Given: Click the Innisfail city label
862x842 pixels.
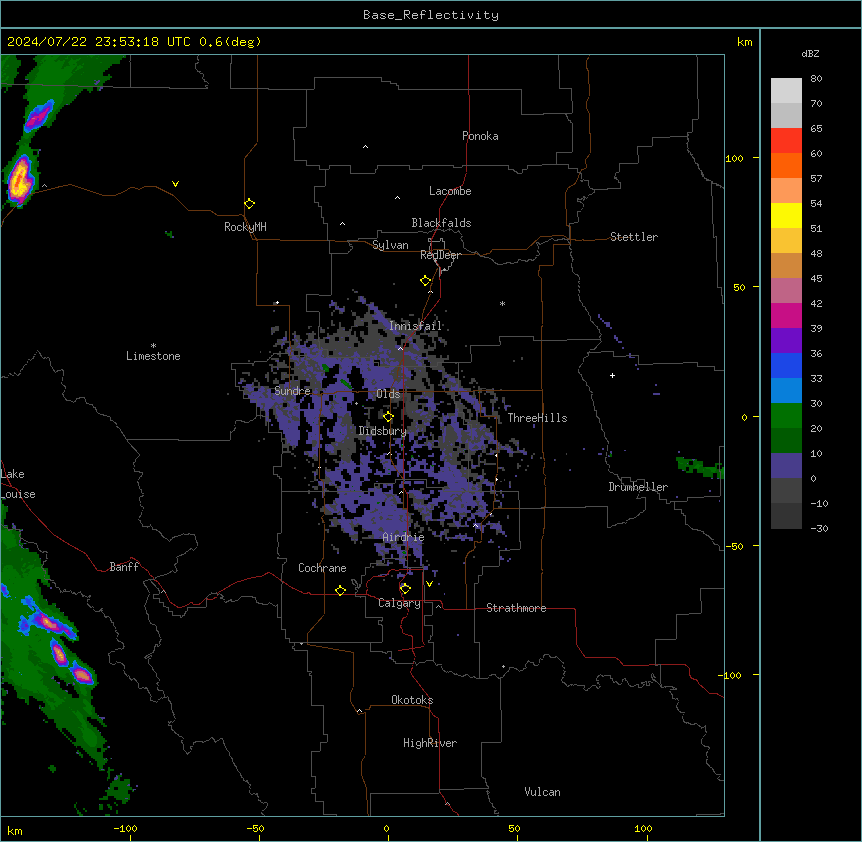Looking at the screenshot, I should tap(415, 326).
